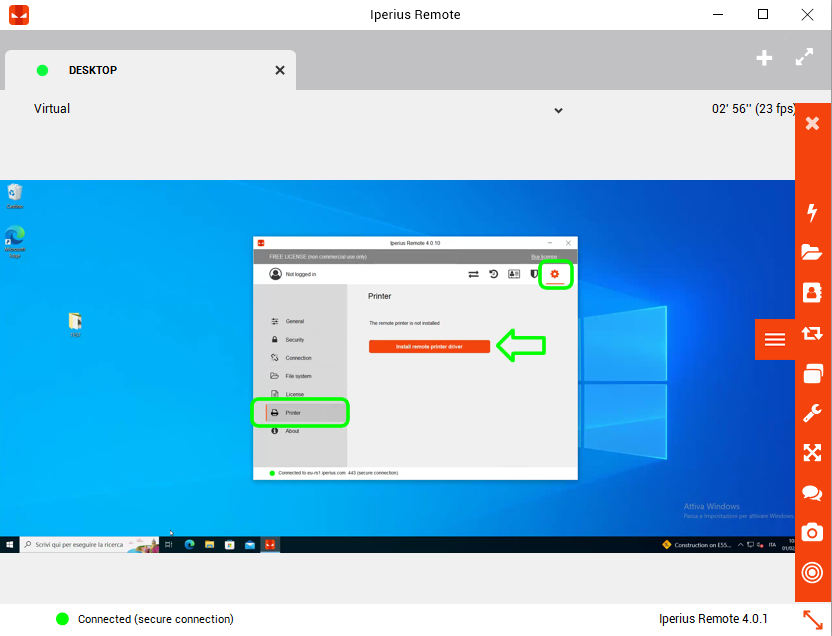Click the multi-monitor windows icon in sidebar
Viewport: 832px width, 636px height.
click(x=812, y=373)
